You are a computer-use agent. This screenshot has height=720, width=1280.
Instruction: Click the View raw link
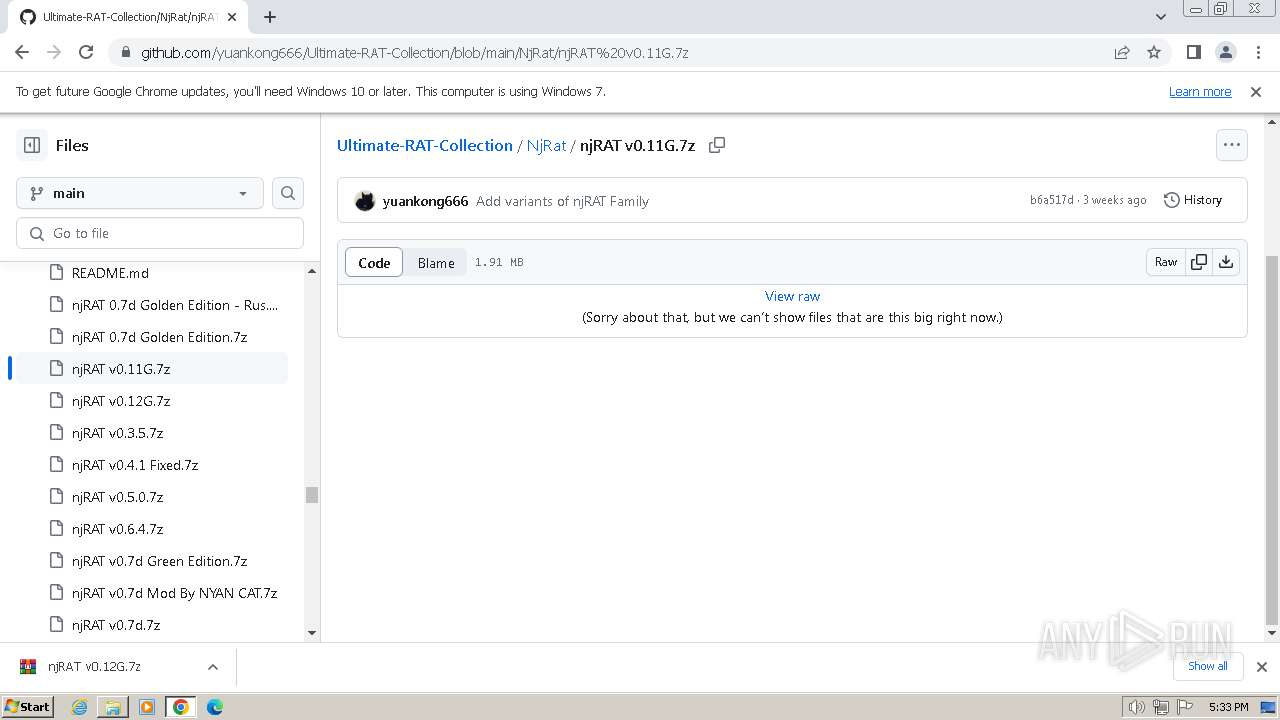click(x=792, y=296)
